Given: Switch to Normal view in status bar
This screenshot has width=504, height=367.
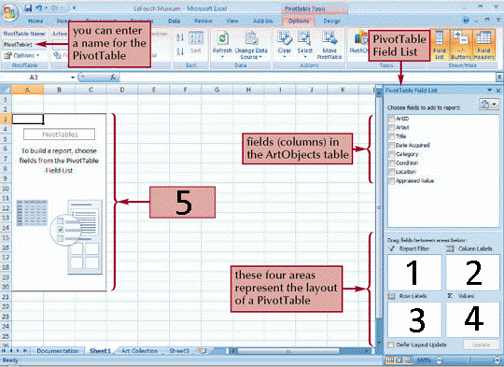Looking at the screenshot, I should click(391, 360).
